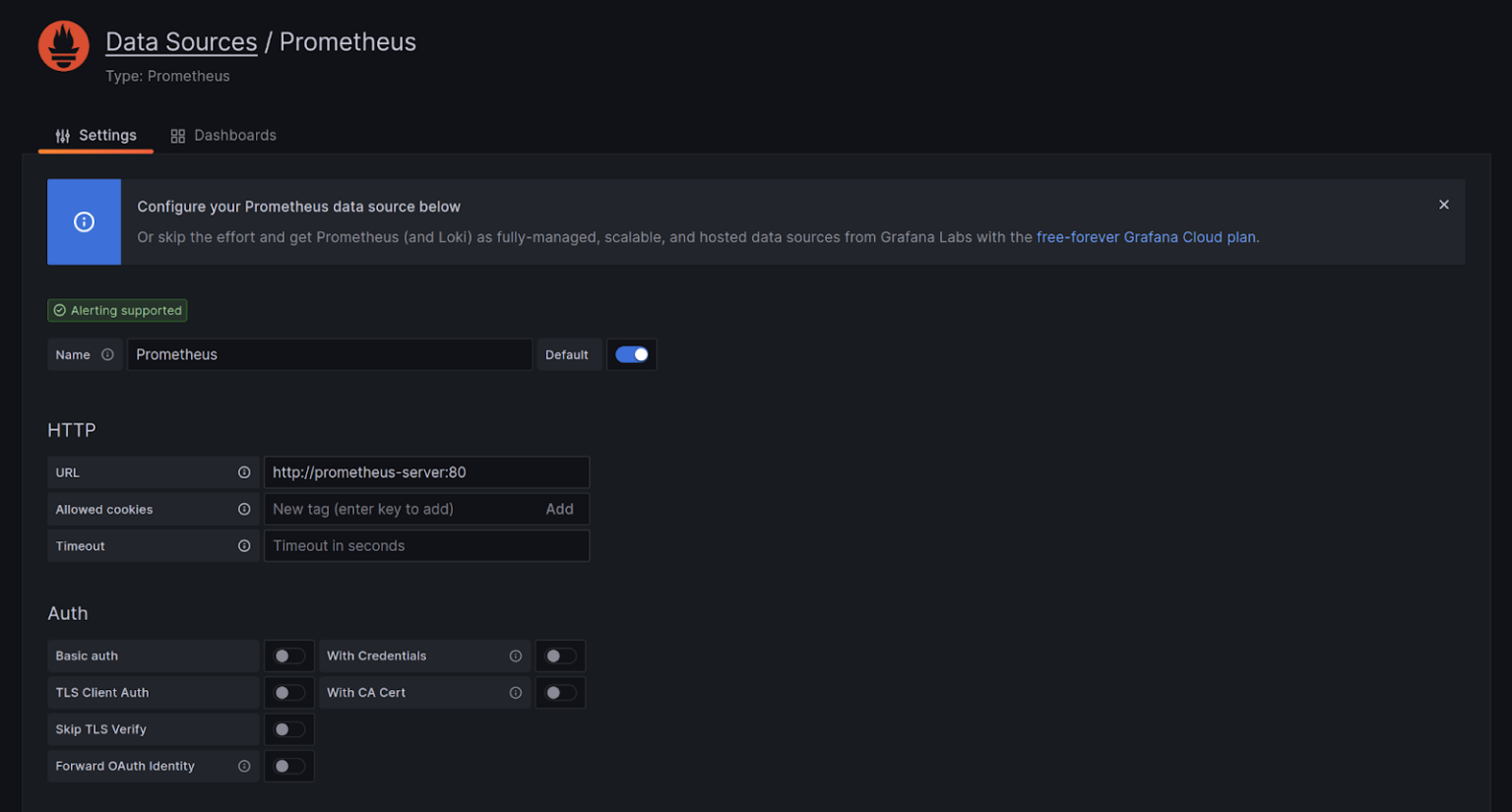
Task: Click the Timeout info icon
Action: click(243, 545)
